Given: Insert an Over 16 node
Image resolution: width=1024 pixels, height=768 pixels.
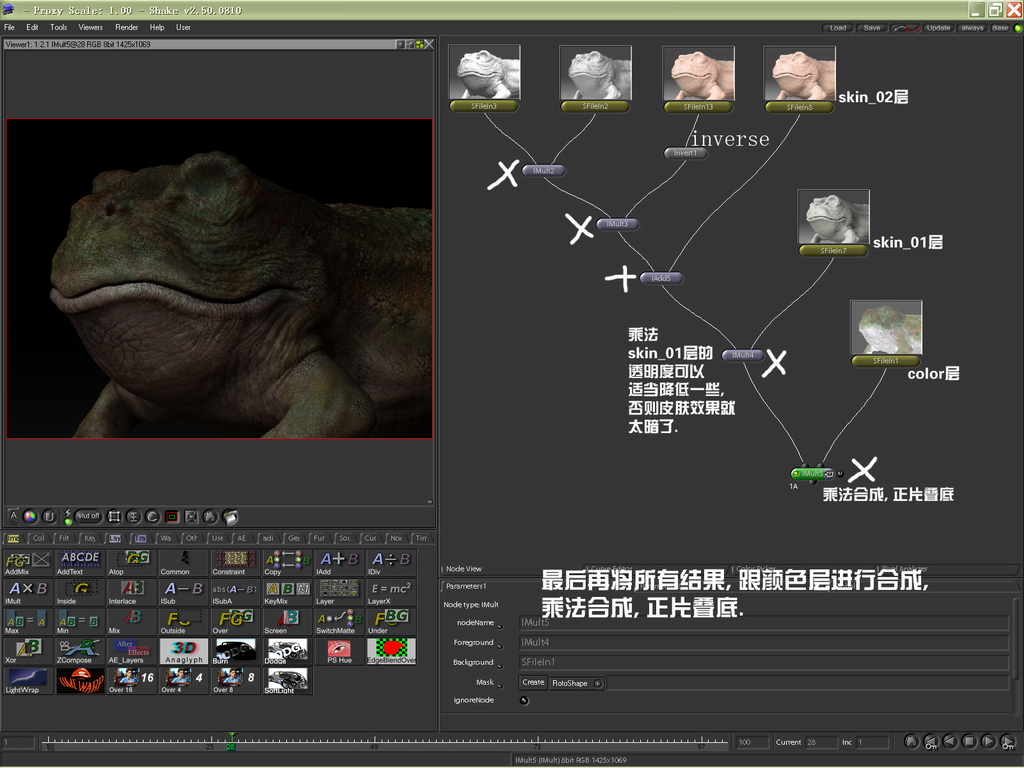Looking at the screenshot, I should coord(131,680).
